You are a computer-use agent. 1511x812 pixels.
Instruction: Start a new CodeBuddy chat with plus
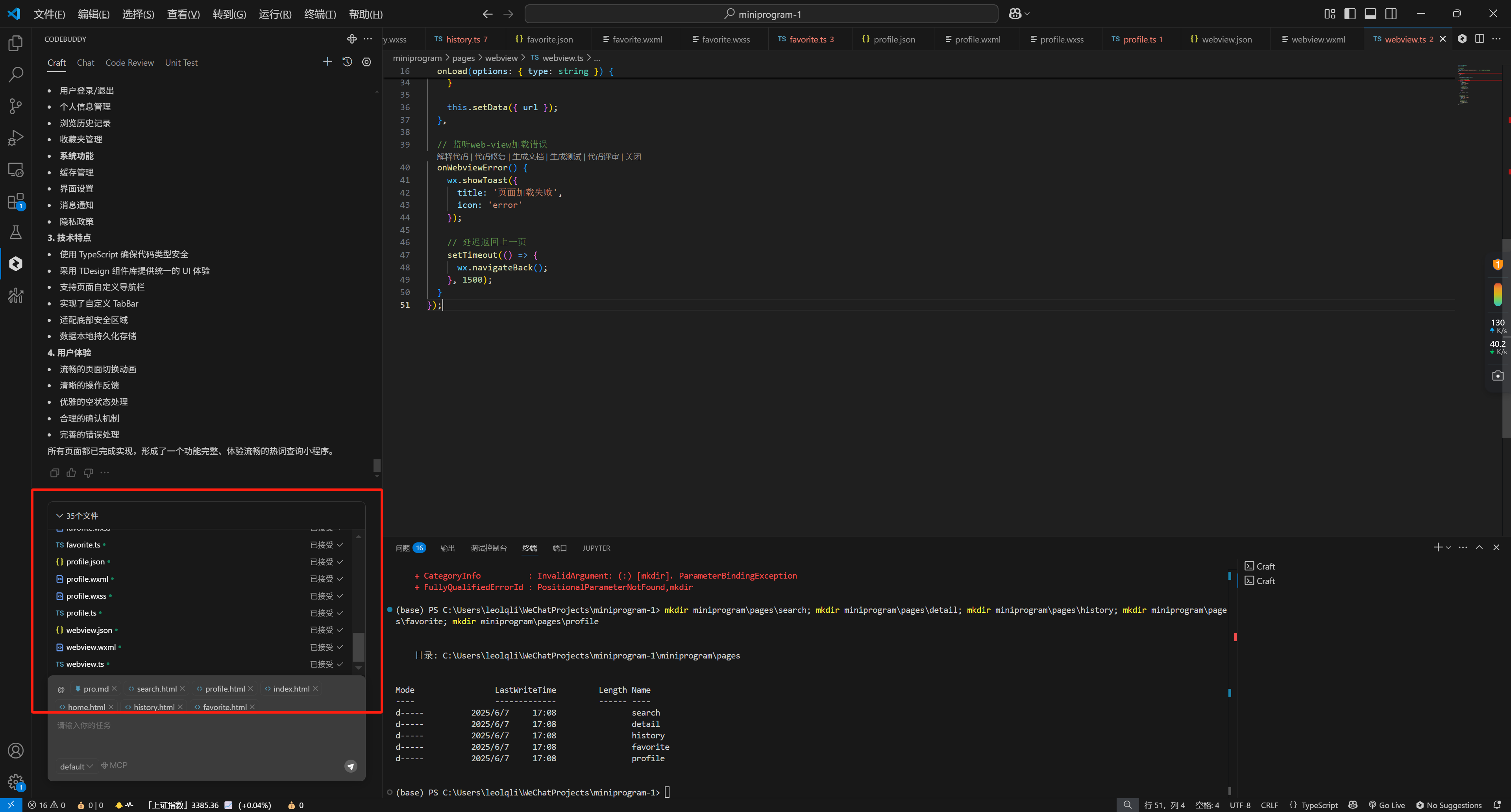coord(327,62)
